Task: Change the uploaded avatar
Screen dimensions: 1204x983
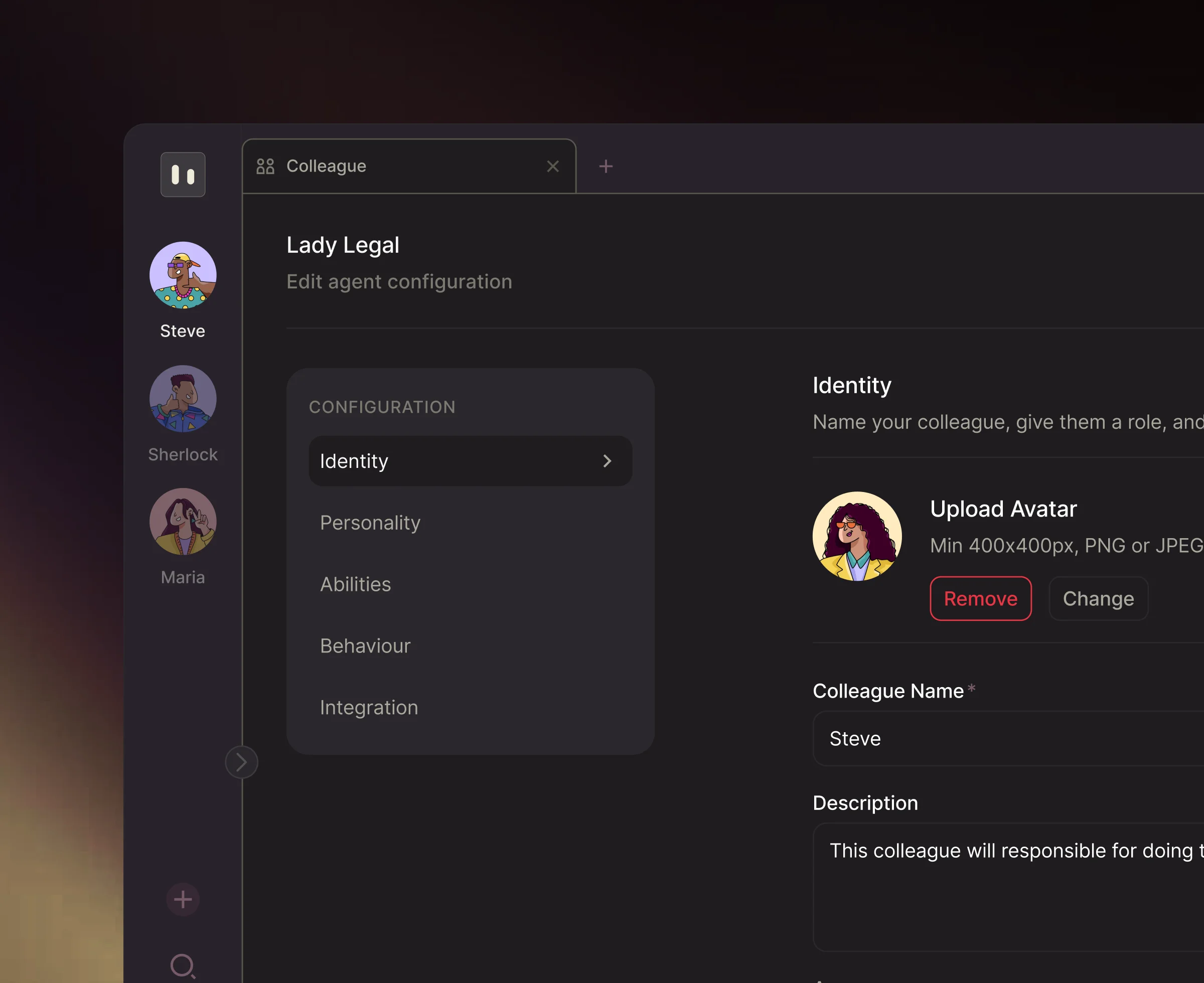Action: (1098, 598)
